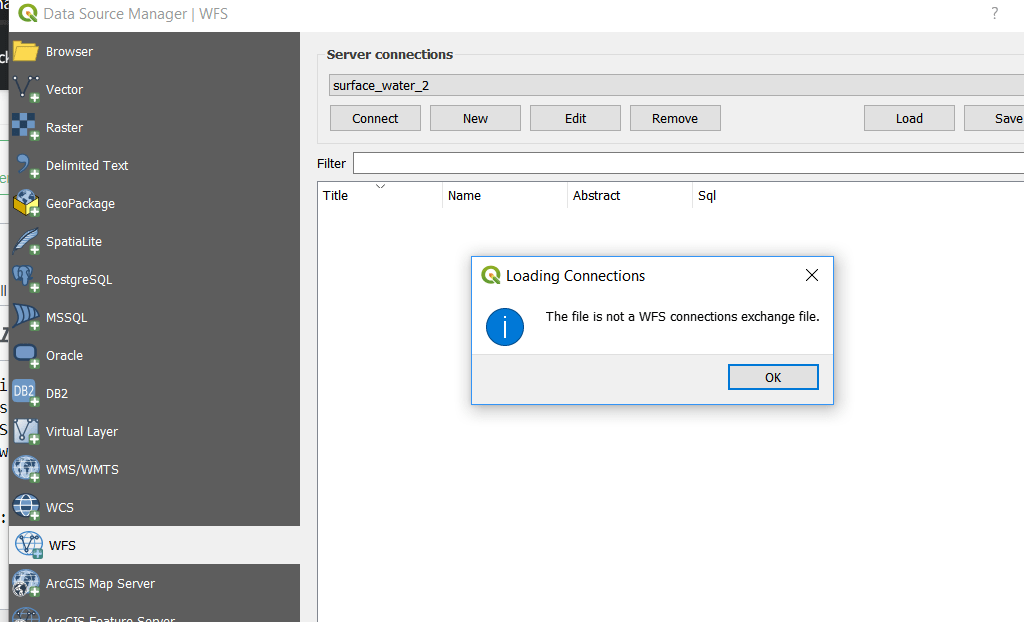Confirm with OK in the dialog
1024x622 pixels.
773,377
